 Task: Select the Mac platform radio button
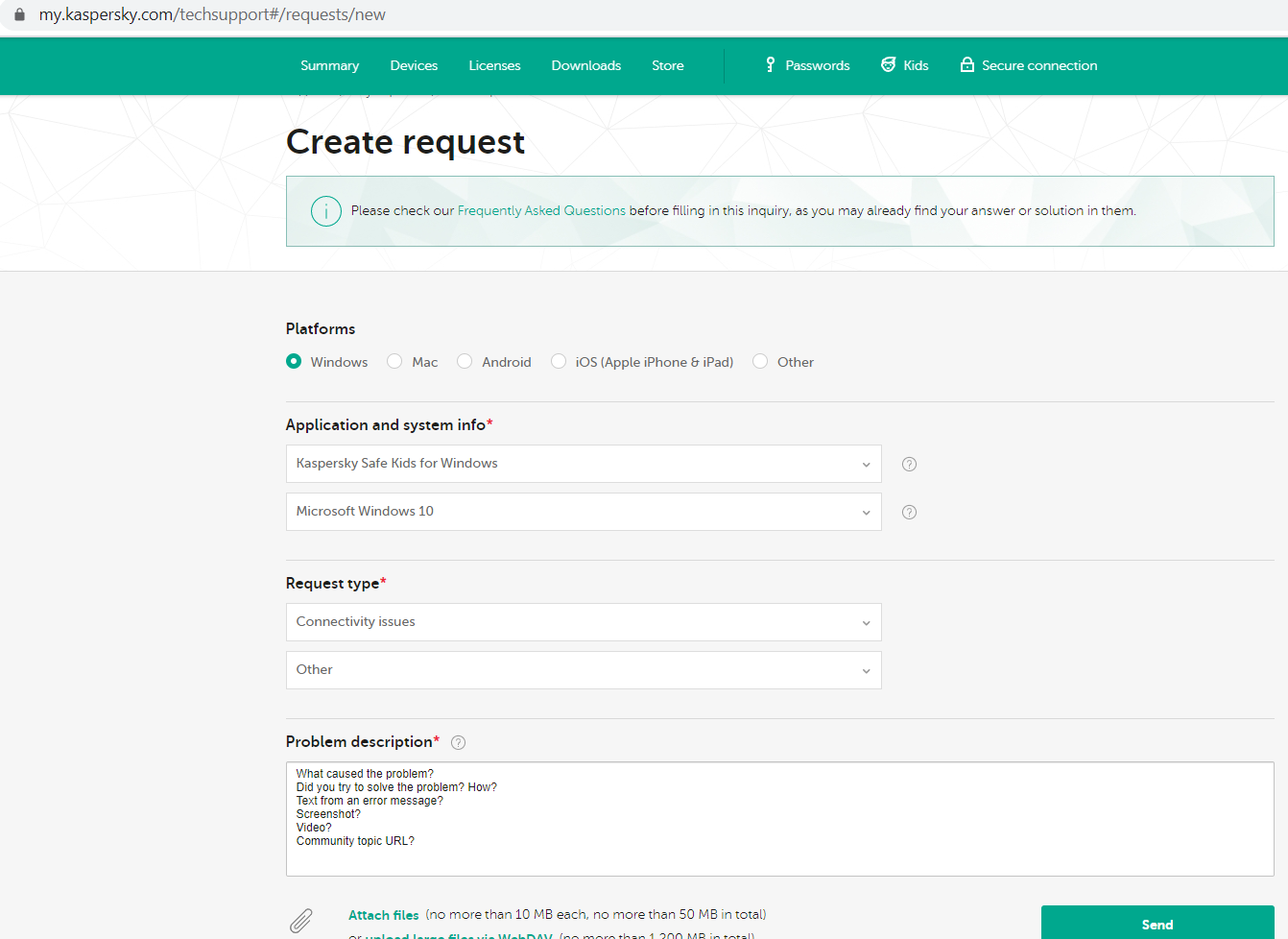tap(394, 361)
